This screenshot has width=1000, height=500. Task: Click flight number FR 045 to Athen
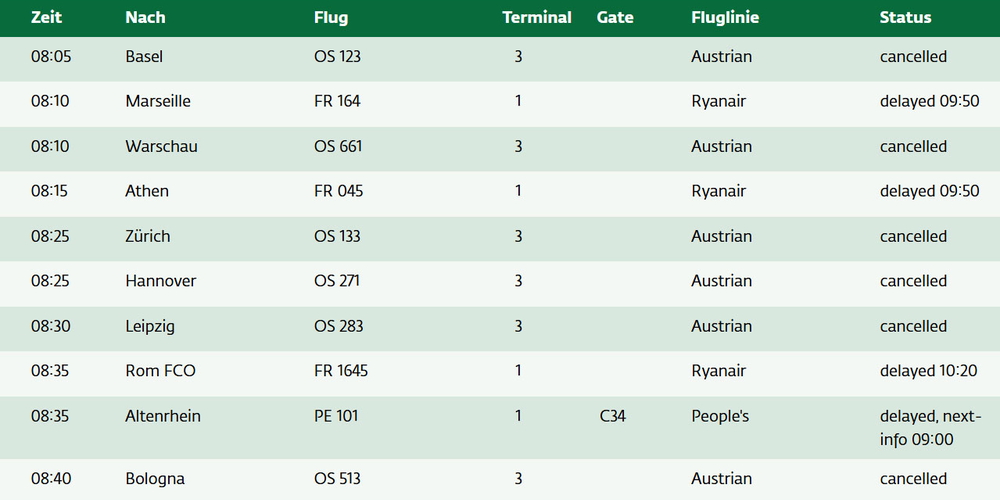pos(337,191)
